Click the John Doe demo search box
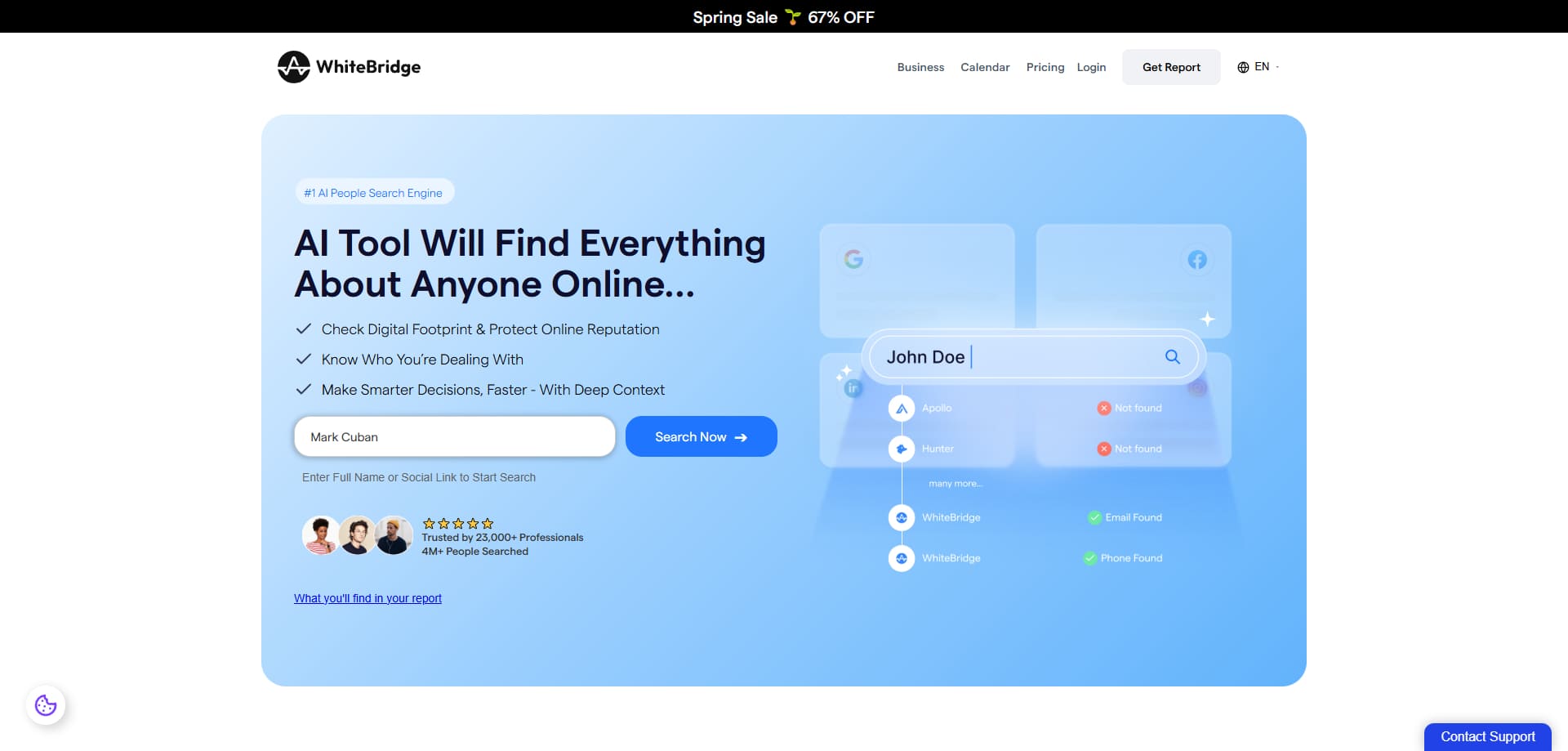This screenshot has width=1568, height=751. point(1033,357)
